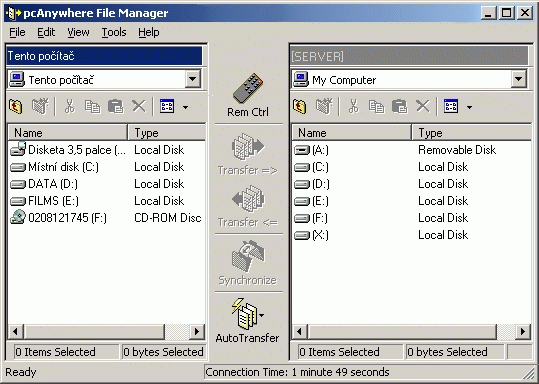
Task: Click Copy icon in SERVER pane toolbar
Action: coord(376,107)
